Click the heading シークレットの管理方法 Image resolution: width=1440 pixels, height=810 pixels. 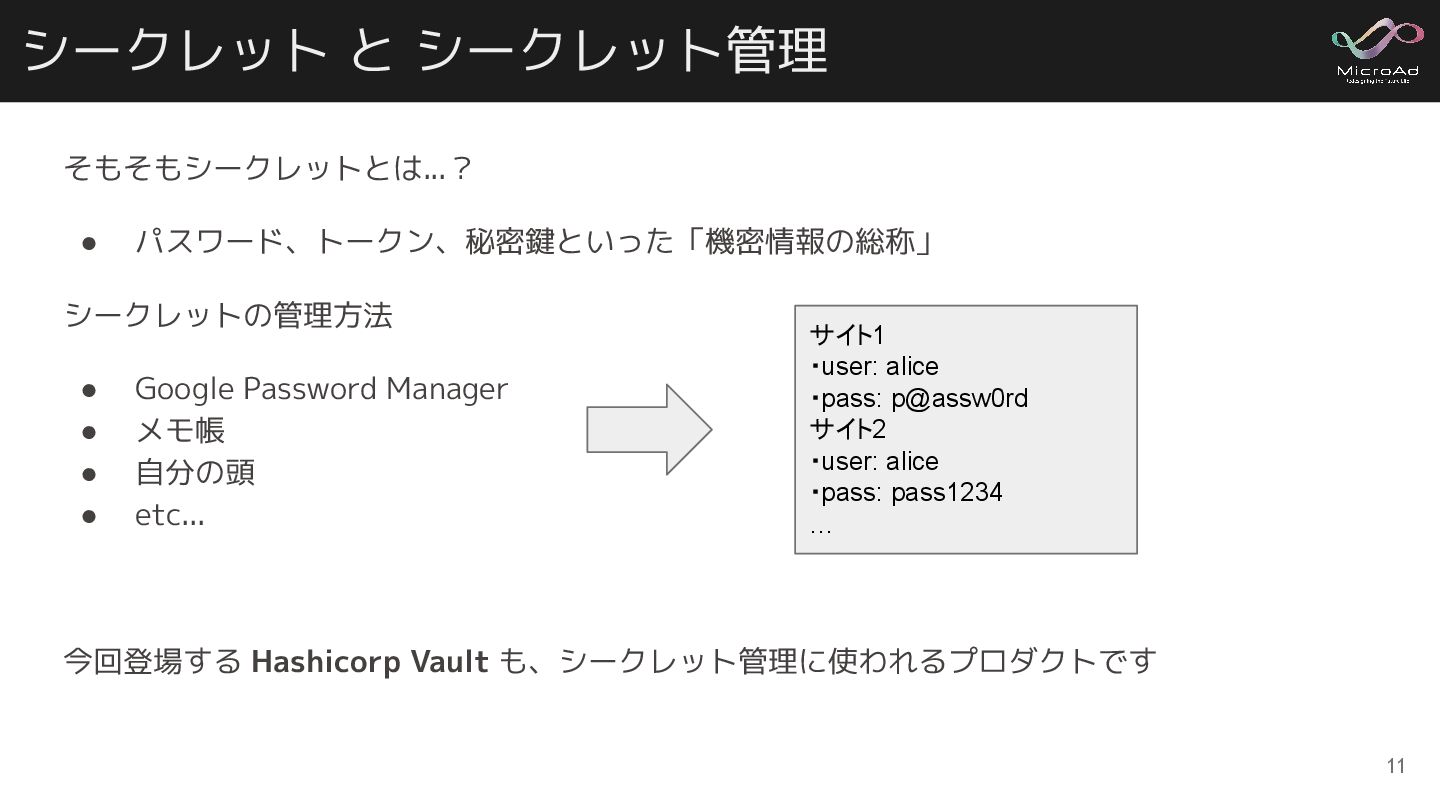pyautogui.click(x=228, y=315)
